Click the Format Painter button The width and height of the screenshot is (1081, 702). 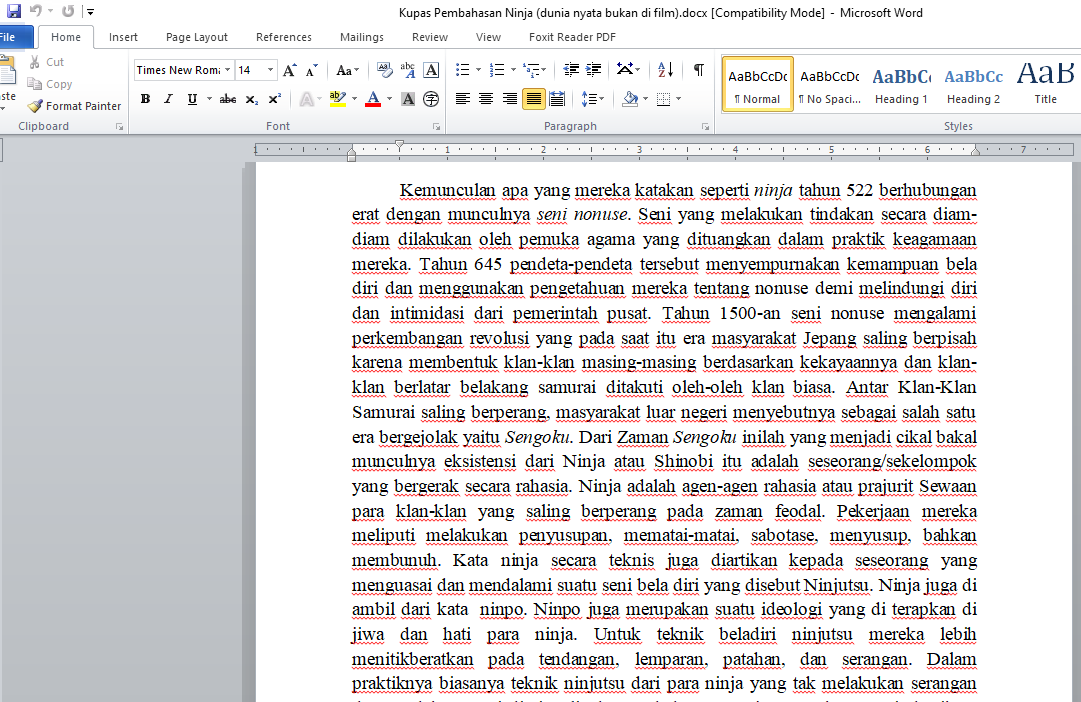click(74, 106)
